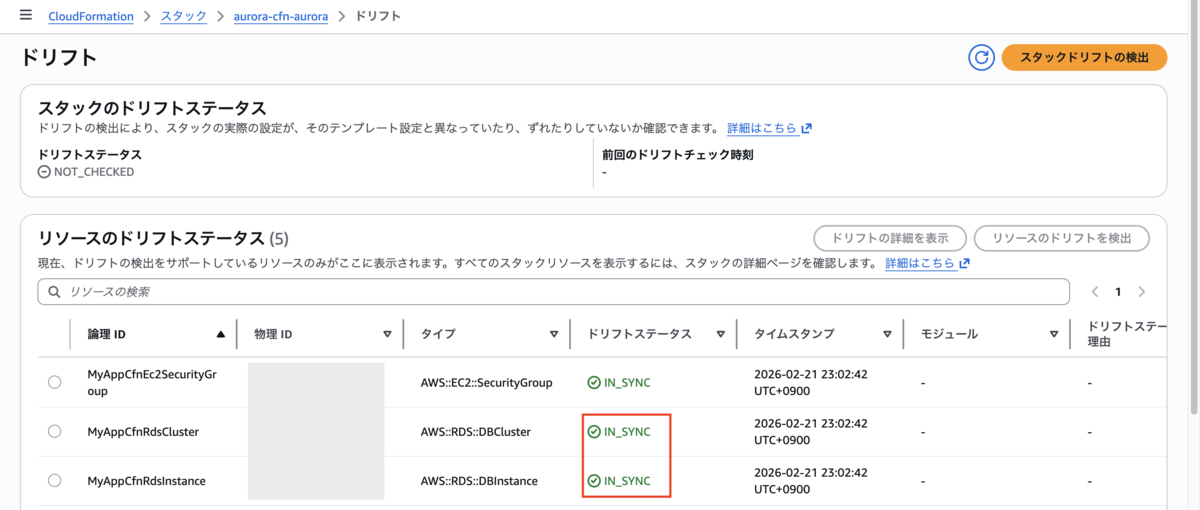Click the search magnifier icon

pyautogui.click(x=53, y=292)
